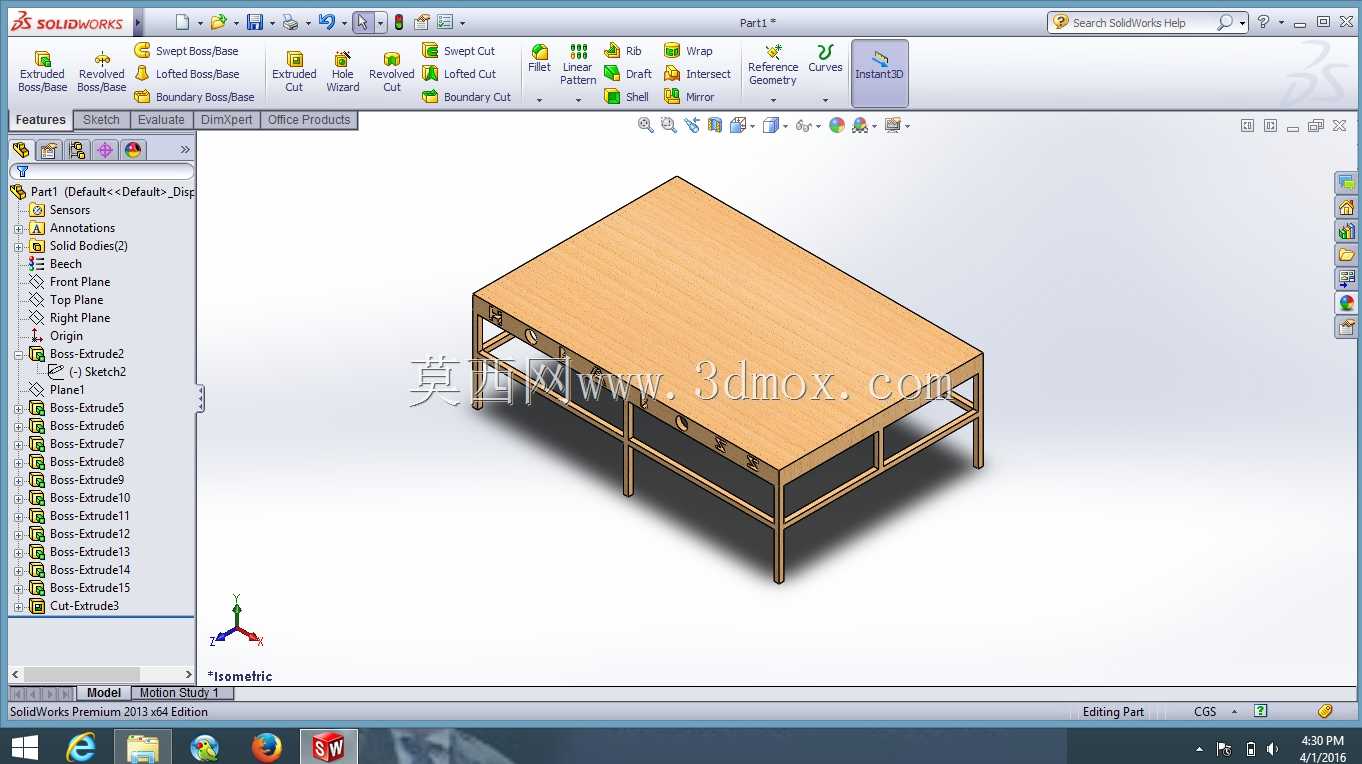The height and width of the screenshot is (764, 1362).
Task: Open the Appearances, Scenes task pane tab
Action: click(1346, 303)
